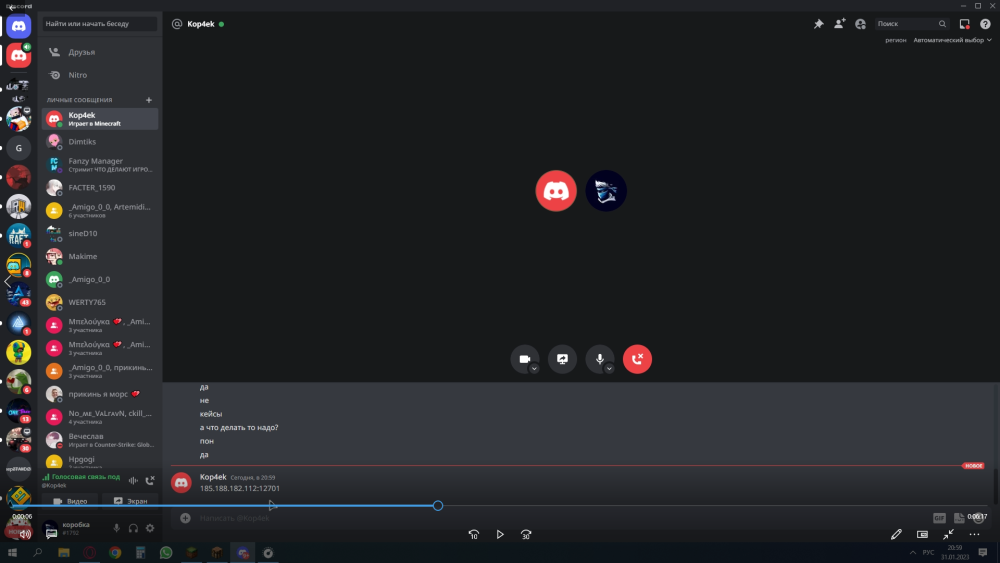Open WhatsApp from taskbar

(x=166, y=553)
